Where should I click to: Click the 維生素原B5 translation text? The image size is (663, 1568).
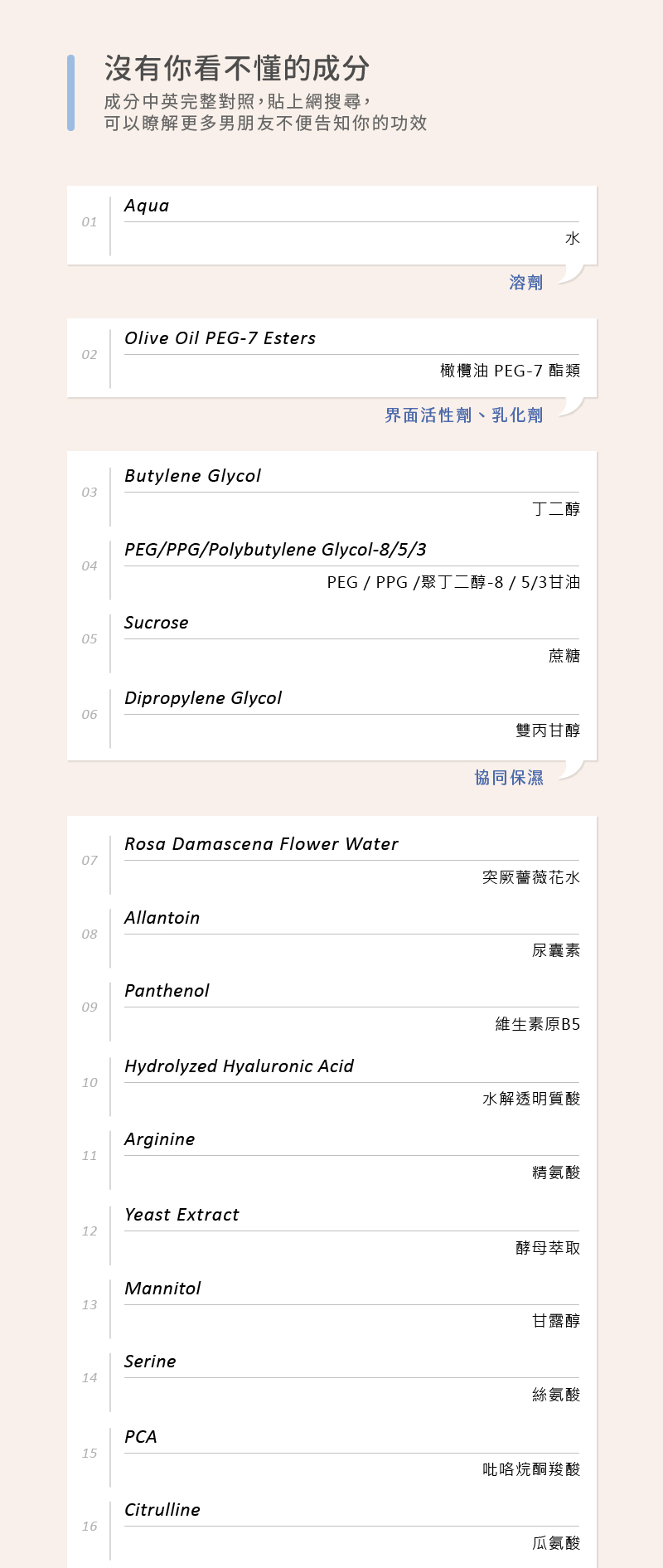click(x=538, y=1025)
